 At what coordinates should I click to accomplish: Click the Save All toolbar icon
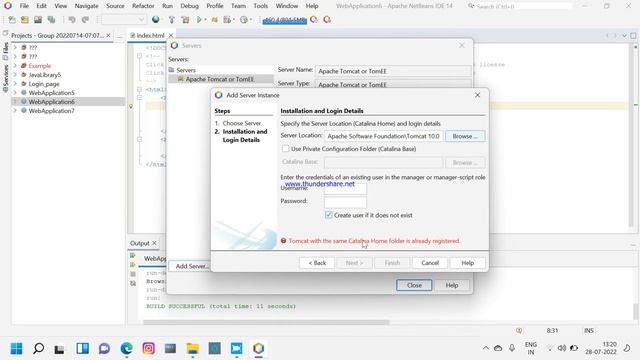pyautogui.click(x=51, y=20)
